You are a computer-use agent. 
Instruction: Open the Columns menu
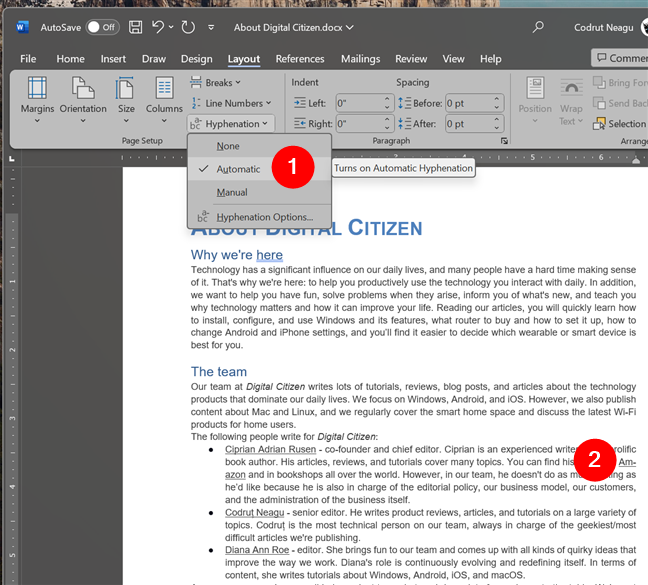coord(164,100)
